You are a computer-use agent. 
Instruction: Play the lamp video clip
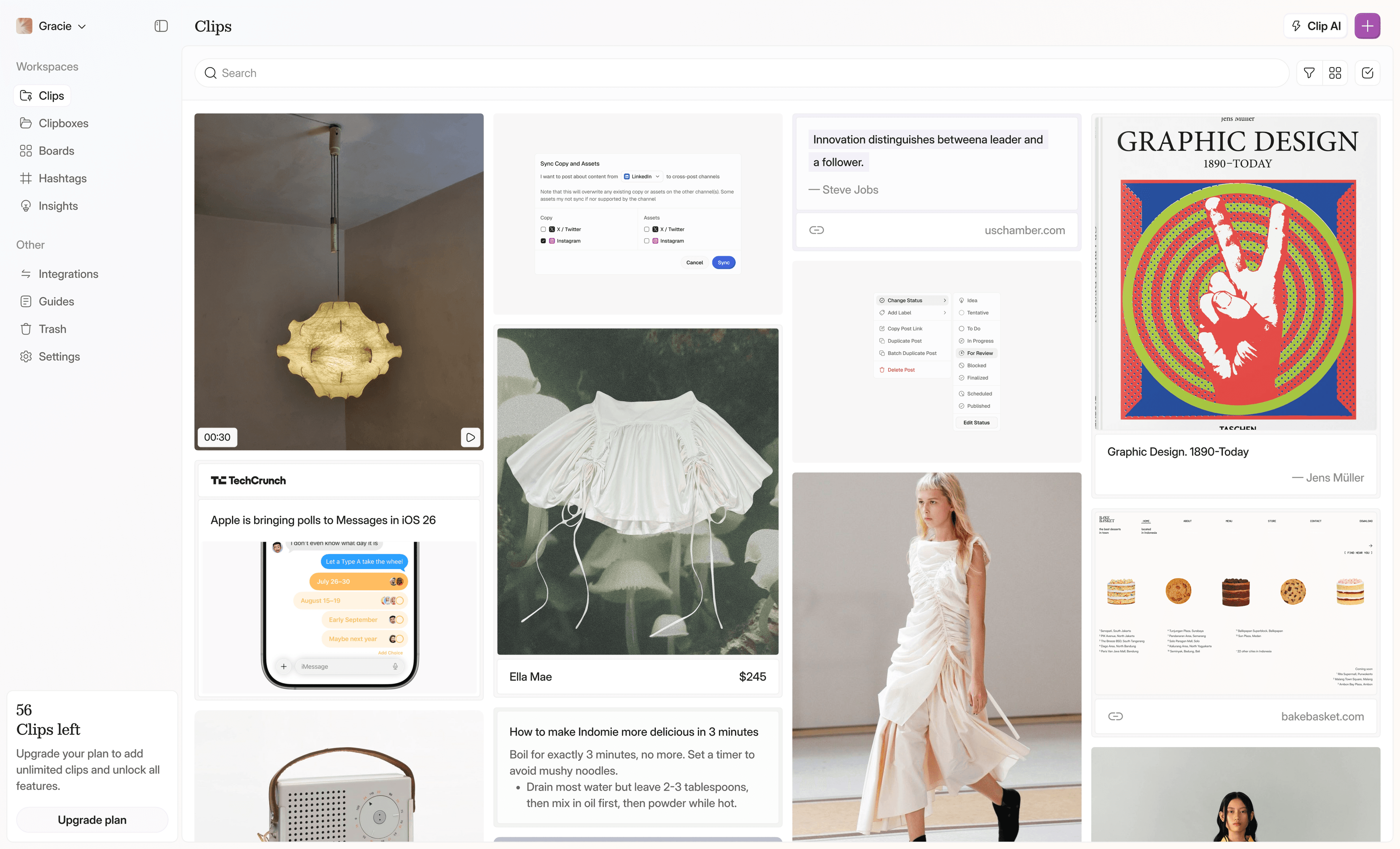tap(470, 437)
